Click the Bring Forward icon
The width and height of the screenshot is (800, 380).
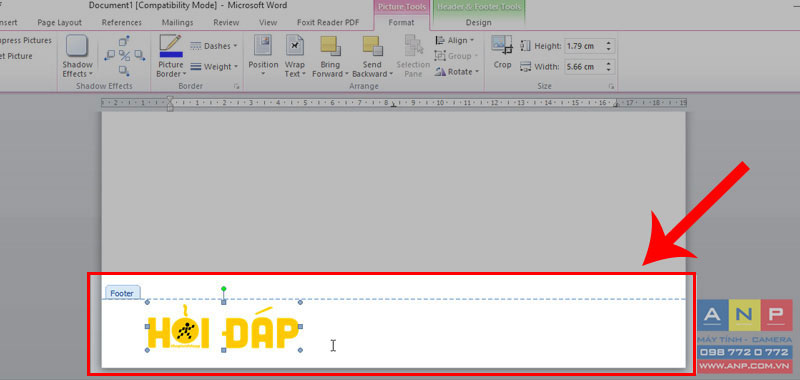pos(330,46)
